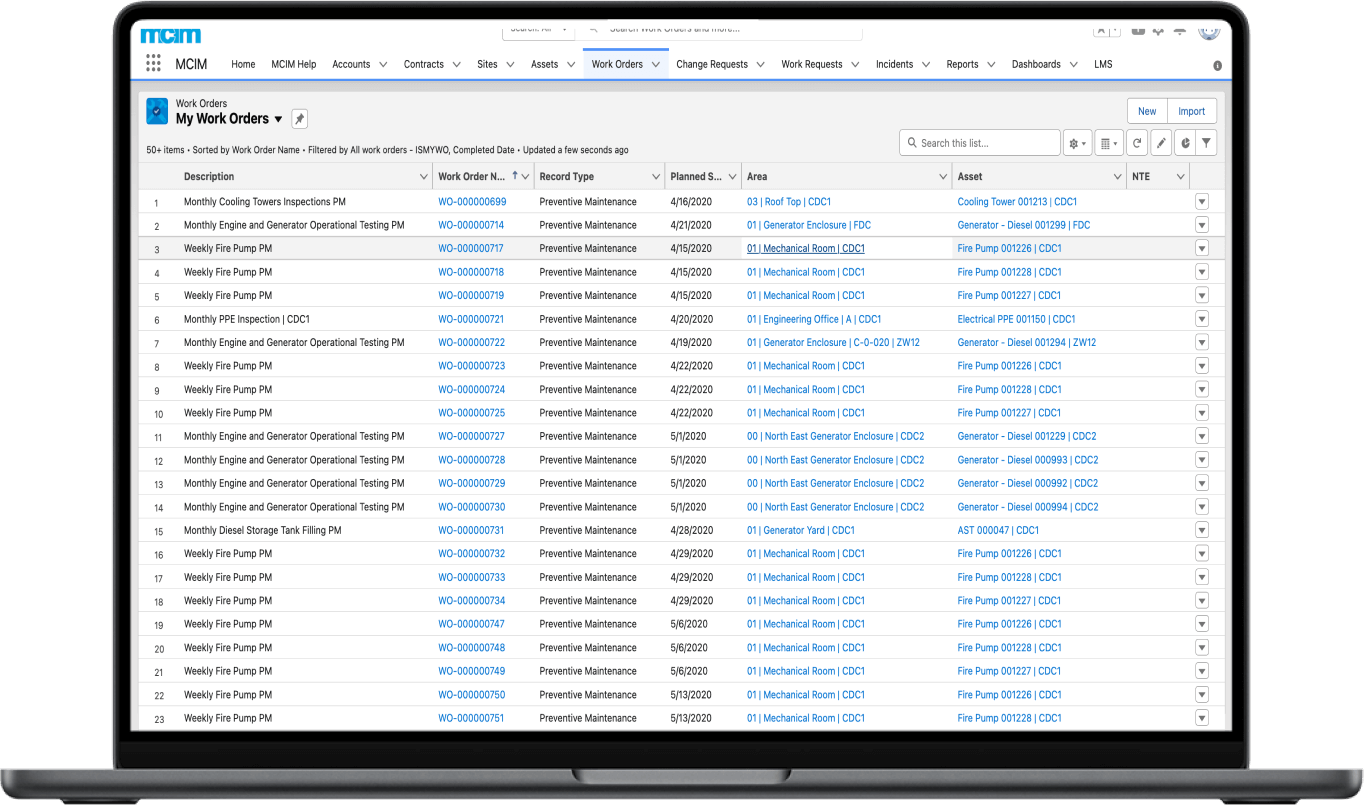Expand the Planned Start column menu

(731, 177)
